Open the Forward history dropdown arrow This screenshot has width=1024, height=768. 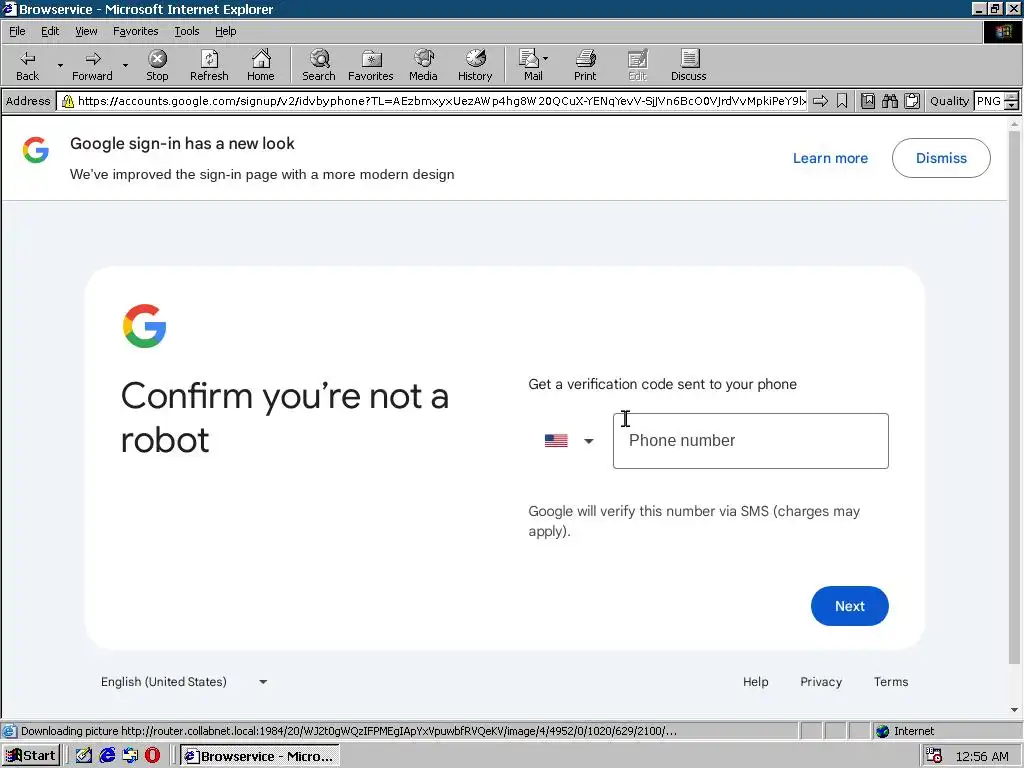(125, 65)
